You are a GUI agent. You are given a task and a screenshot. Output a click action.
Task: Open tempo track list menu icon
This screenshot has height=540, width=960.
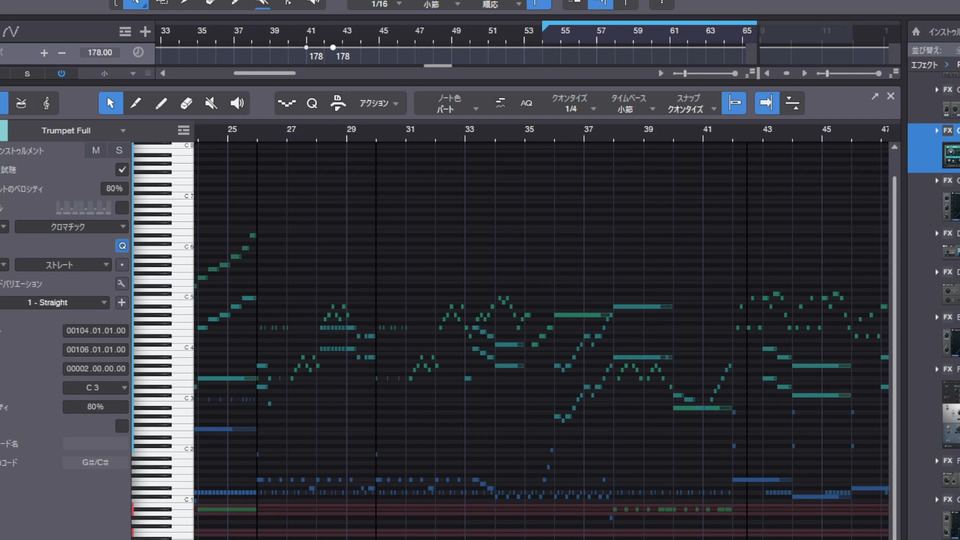point(125,31)
